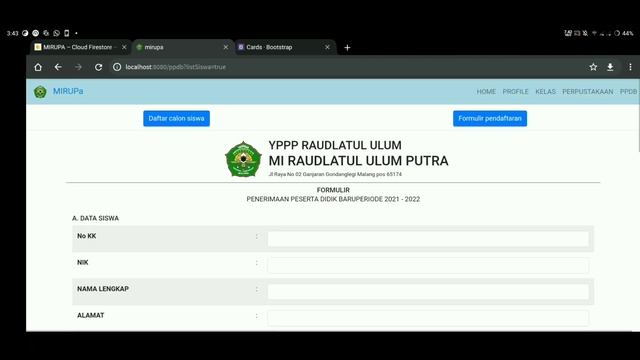This screenshot has width=640, height=360.
Task: Click the browser forward arrow
Action: (x=78, y=67)
